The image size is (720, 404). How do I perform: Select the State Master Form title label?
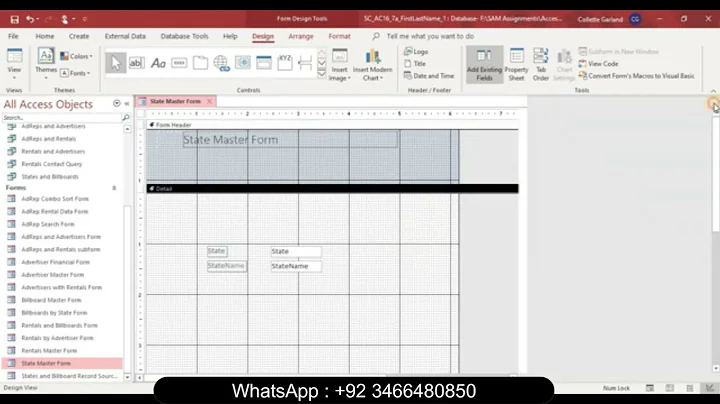[290, 140]
